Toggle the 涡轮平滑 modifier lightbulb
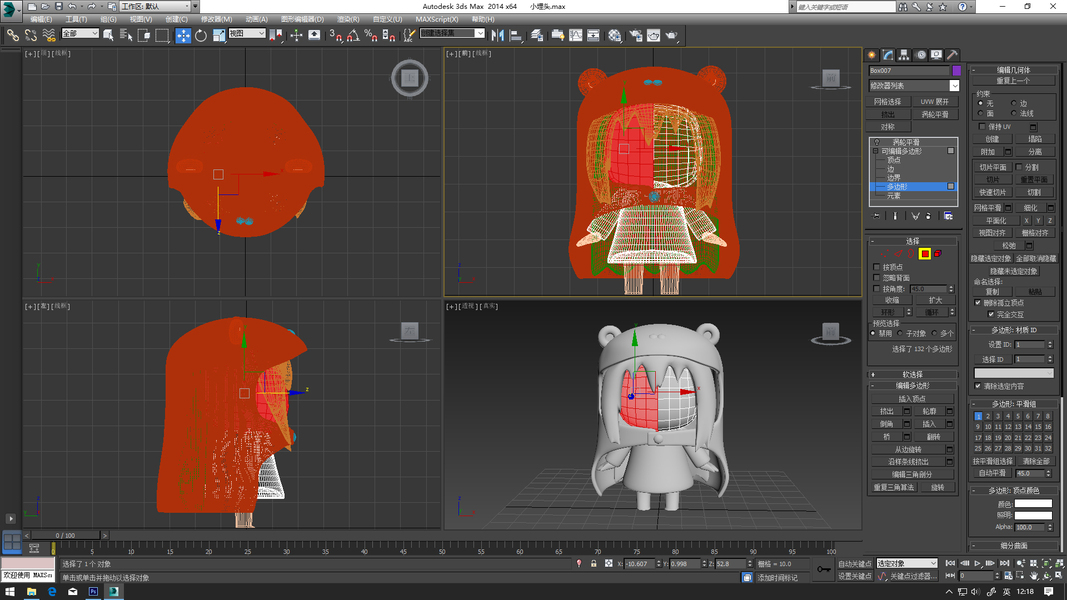Screen dimensions: 1067x600 point(876,142)
